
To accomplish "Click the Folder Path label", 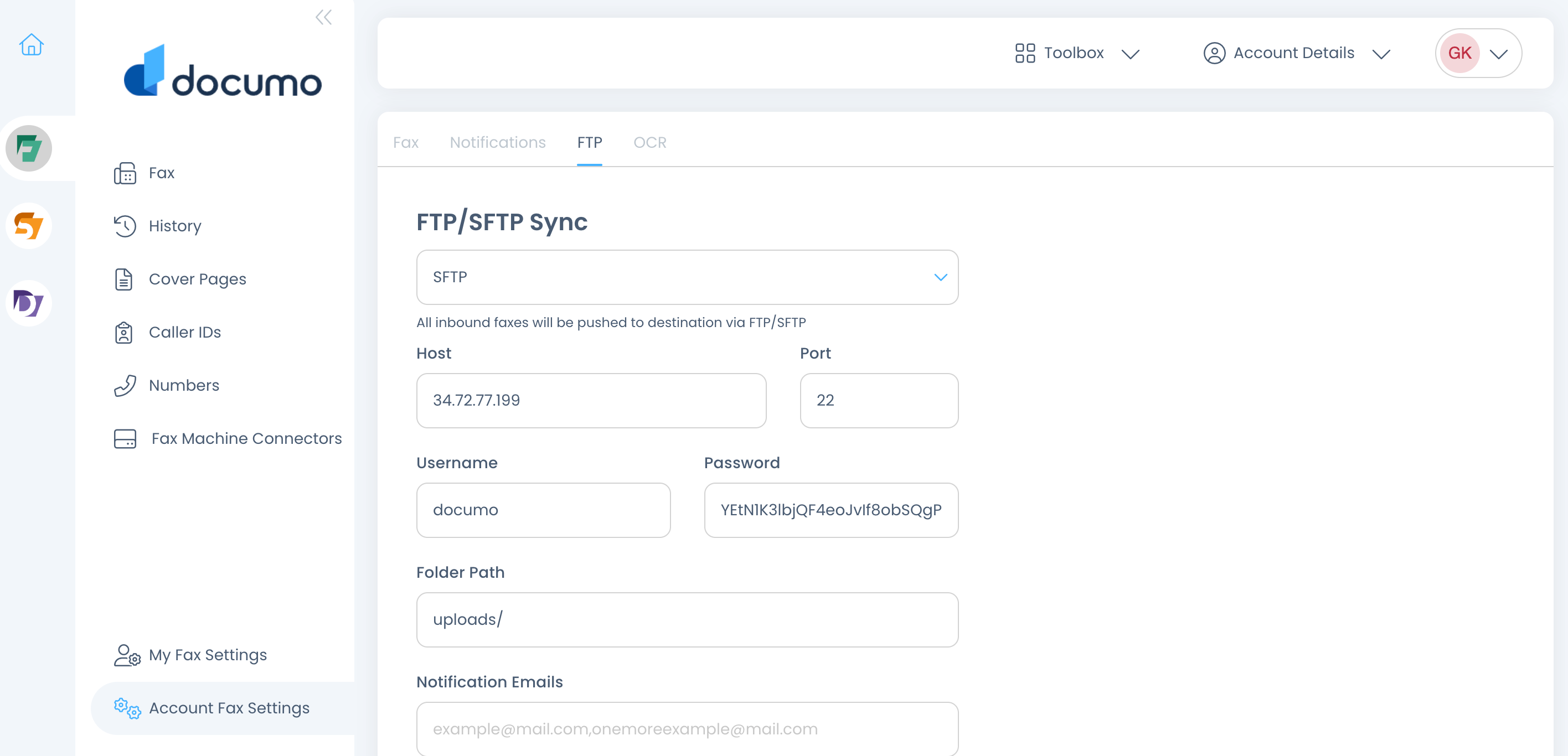I will tap(460, 572).
